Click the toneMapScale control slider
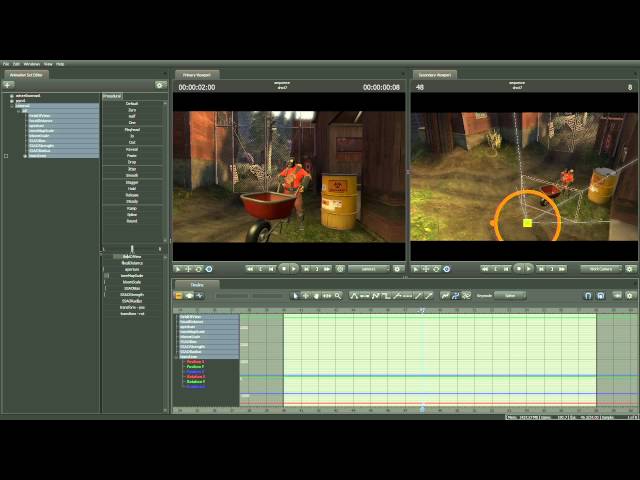 pos(133,276)
